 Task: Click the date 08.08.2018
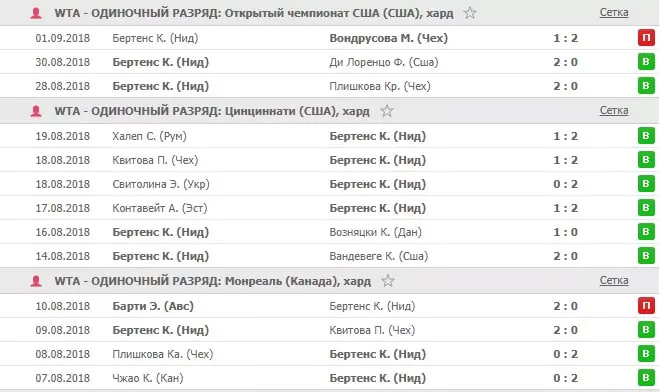pos(63,355)
